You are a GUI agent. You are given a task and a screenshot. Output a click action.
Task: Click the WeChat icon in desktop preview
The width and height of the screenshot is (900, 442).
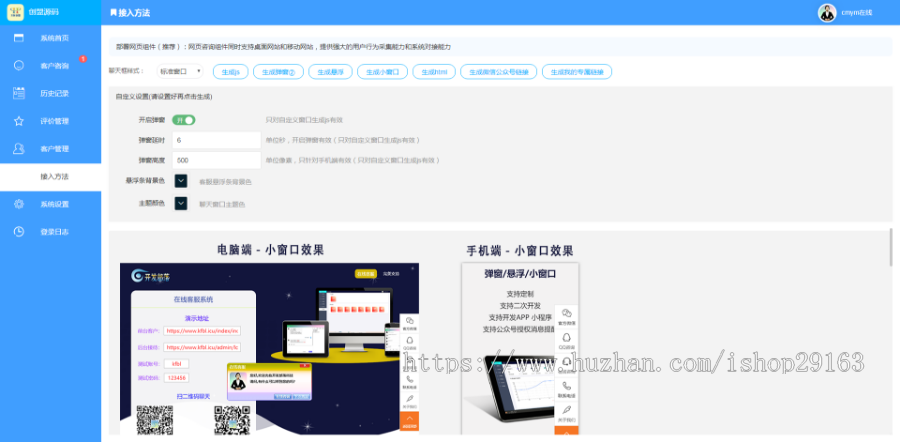tap(409, 321)
